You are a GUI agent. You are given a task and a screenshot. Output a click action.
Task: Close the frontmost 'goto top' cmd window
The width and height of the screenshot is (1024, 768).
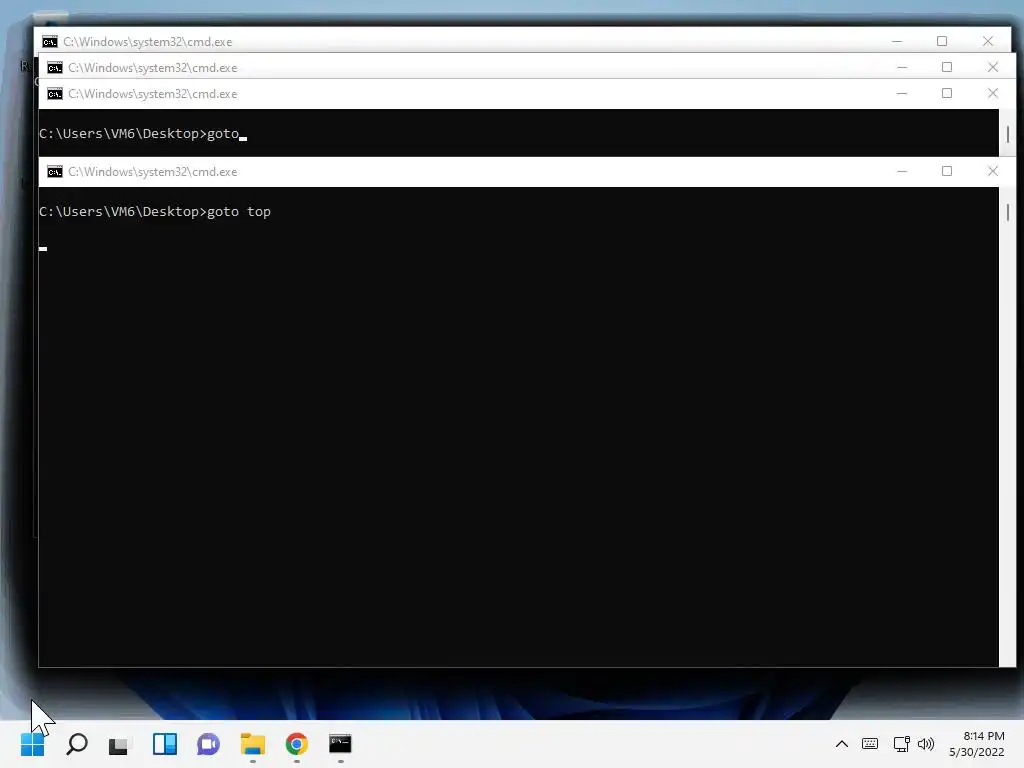(993, 171)
